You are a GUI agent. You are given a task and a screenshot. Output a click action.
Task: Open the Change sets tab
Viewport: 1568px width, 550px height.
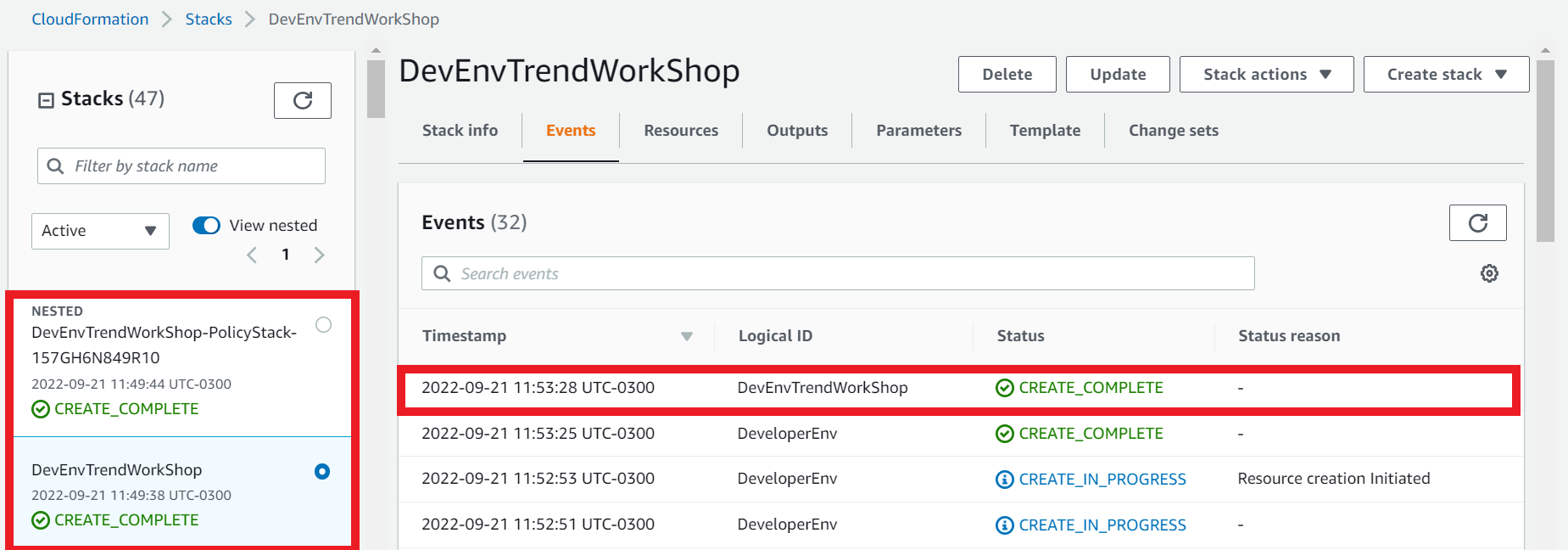coord(1174,131)
